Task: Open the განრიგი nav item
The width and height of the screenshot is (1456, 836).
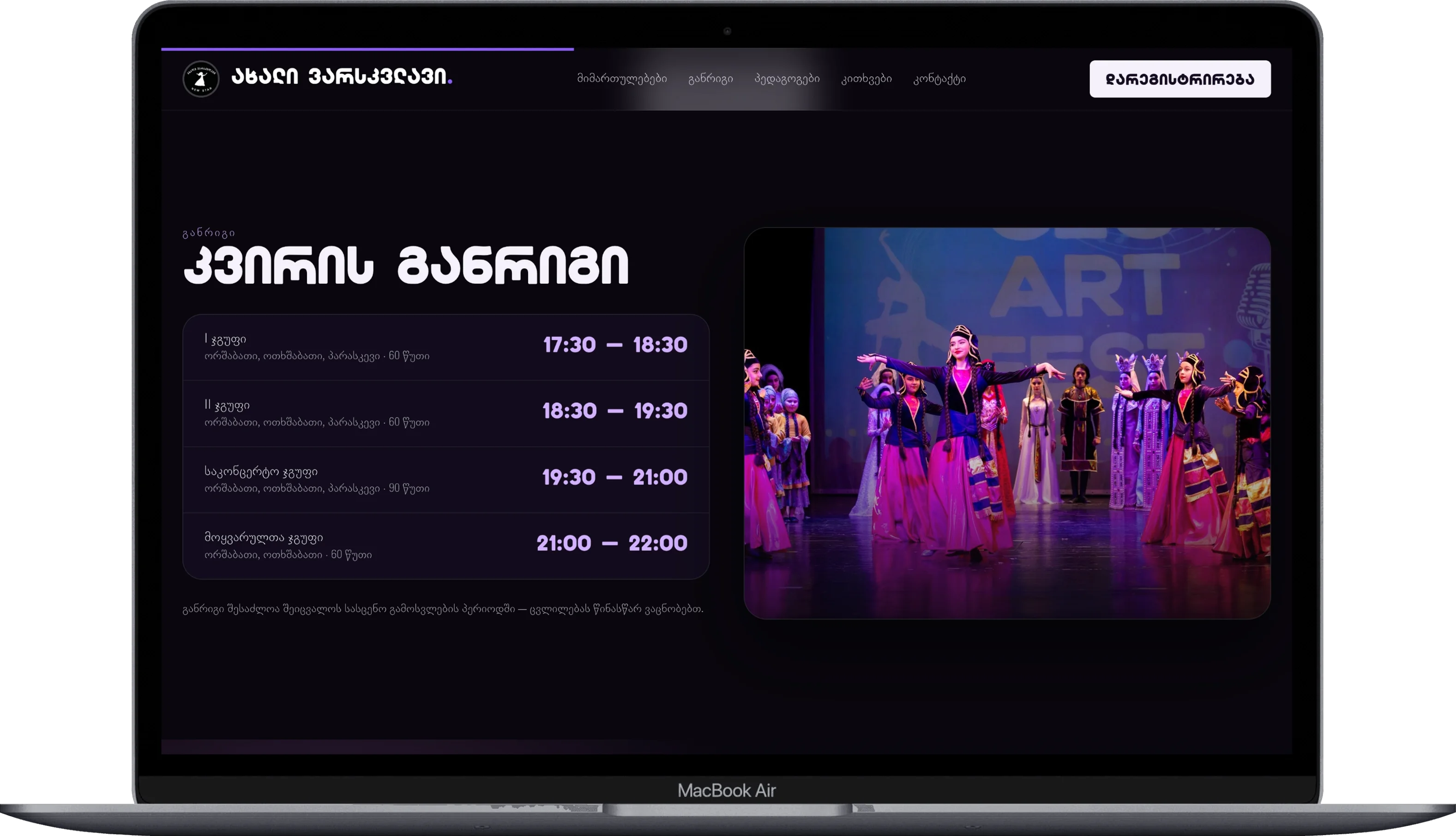Action: click(x=710, y=78)
